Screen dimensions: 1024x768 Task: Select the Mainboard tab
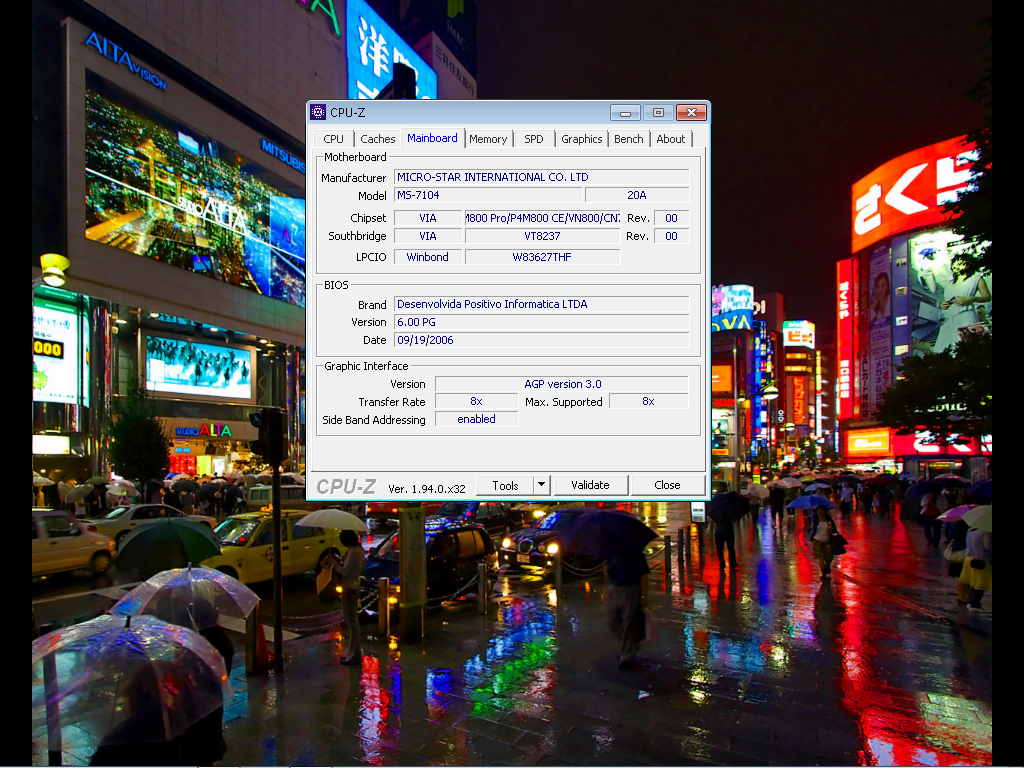point(432,138)
